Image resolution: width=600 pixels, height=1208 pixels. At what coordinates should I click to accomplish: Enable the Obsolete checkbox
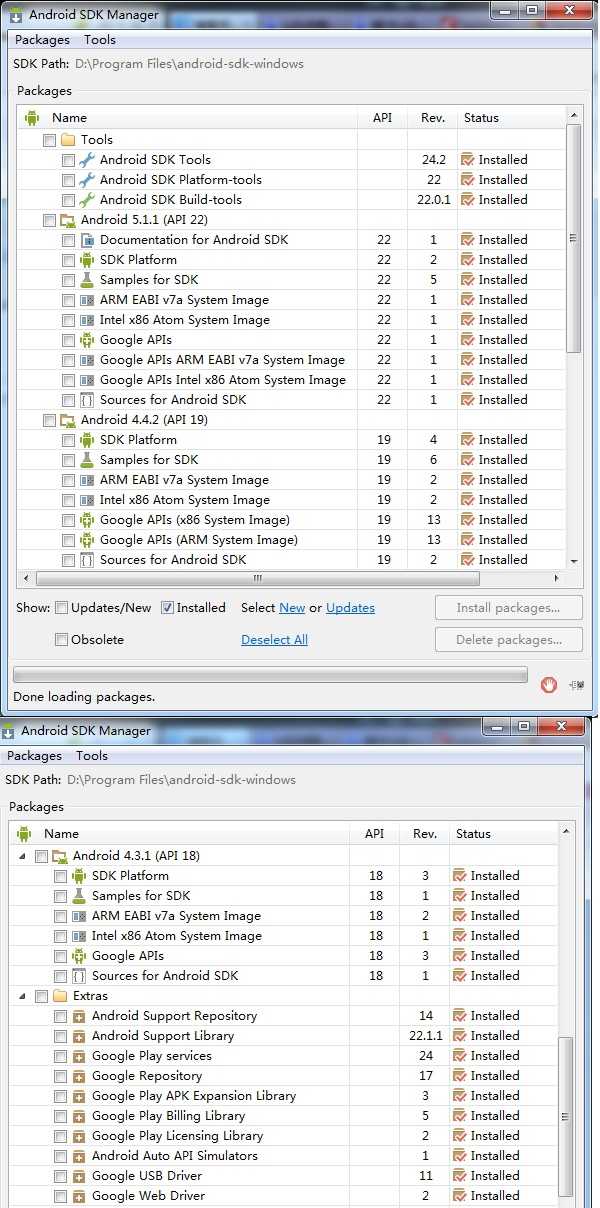click(62, 640)
